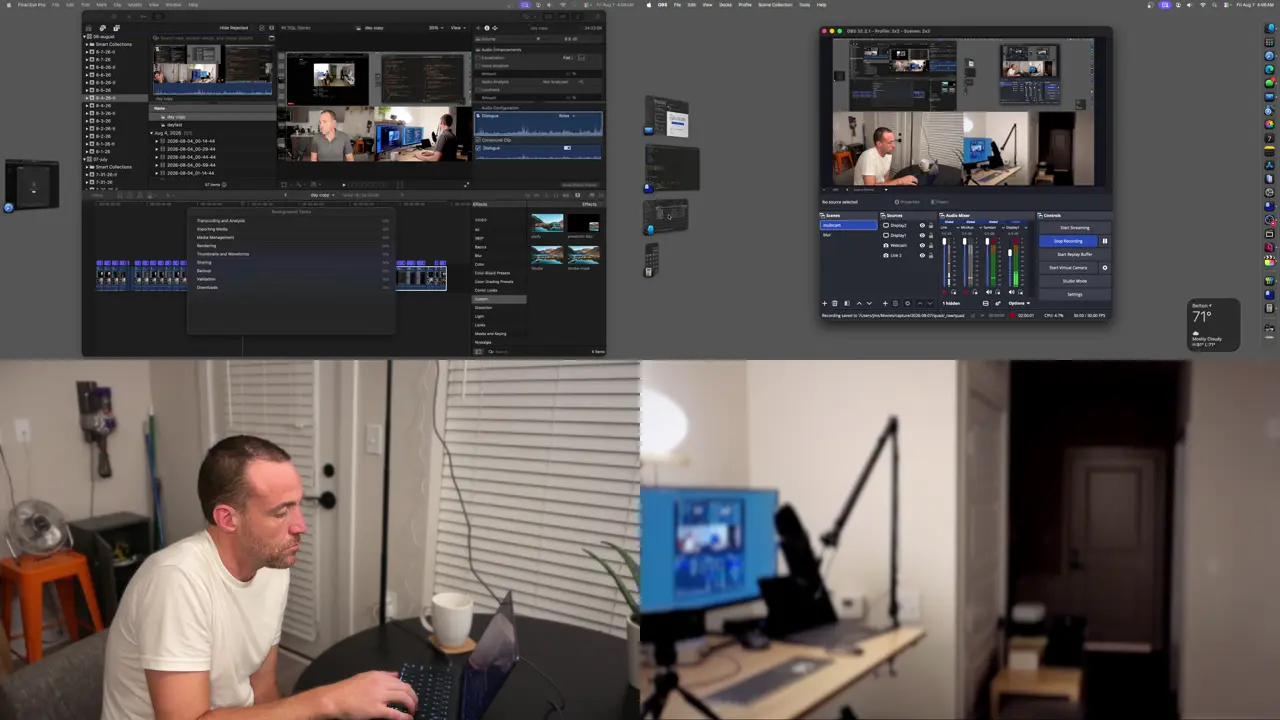Screen dimensions: 1280x720
Task: Select the blur scene in OBS Scenes
Action: (x=849, y=234)
